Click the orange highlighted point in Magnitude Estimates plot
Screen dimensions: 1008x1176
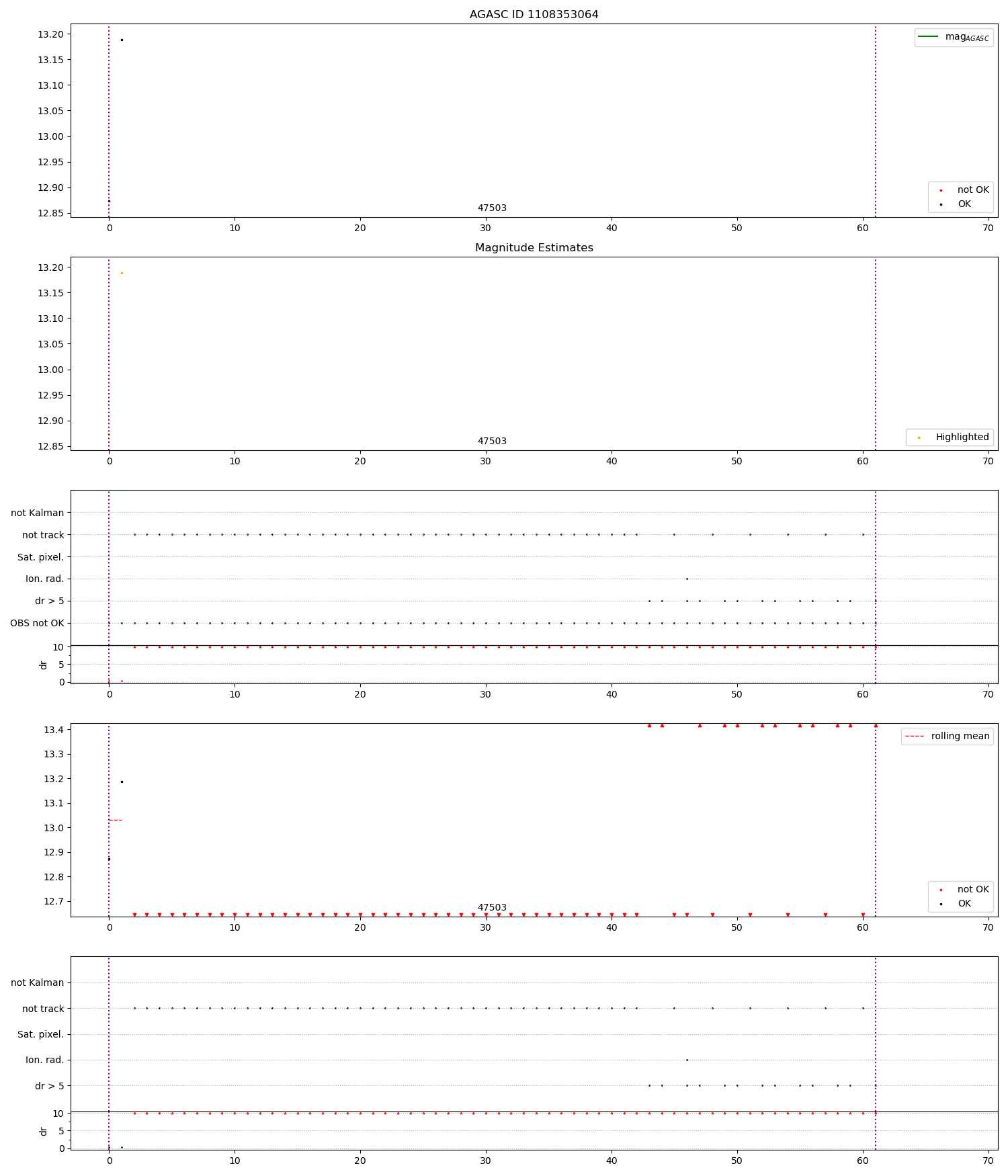point(122,273)
